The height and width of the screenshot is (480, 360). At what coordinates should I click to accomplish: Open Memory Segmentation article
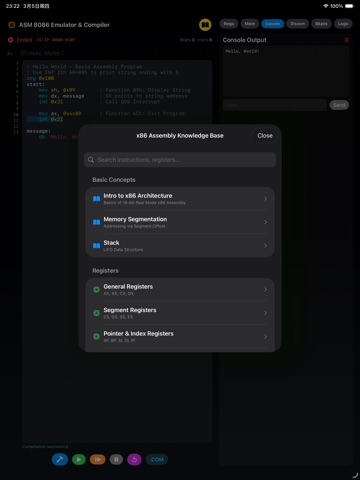pos(180,222)
